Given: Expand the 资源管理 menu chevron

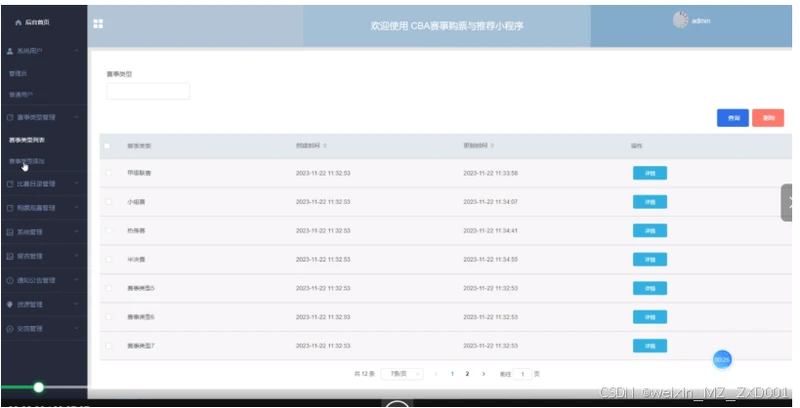Looking at the screenshot, I should pyautogui.click(x=76, y=304).
